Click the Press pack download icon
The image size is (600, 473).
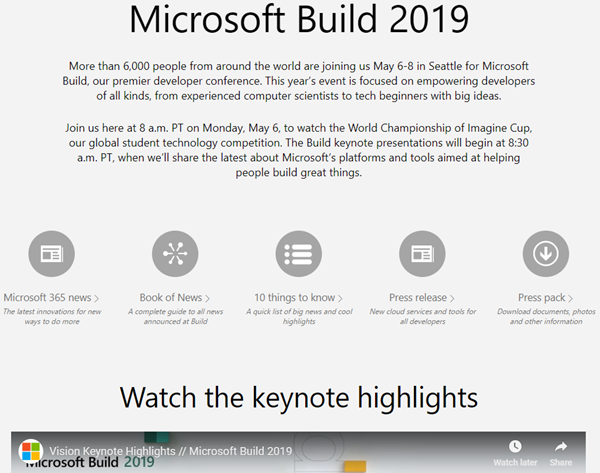(546, 253)
